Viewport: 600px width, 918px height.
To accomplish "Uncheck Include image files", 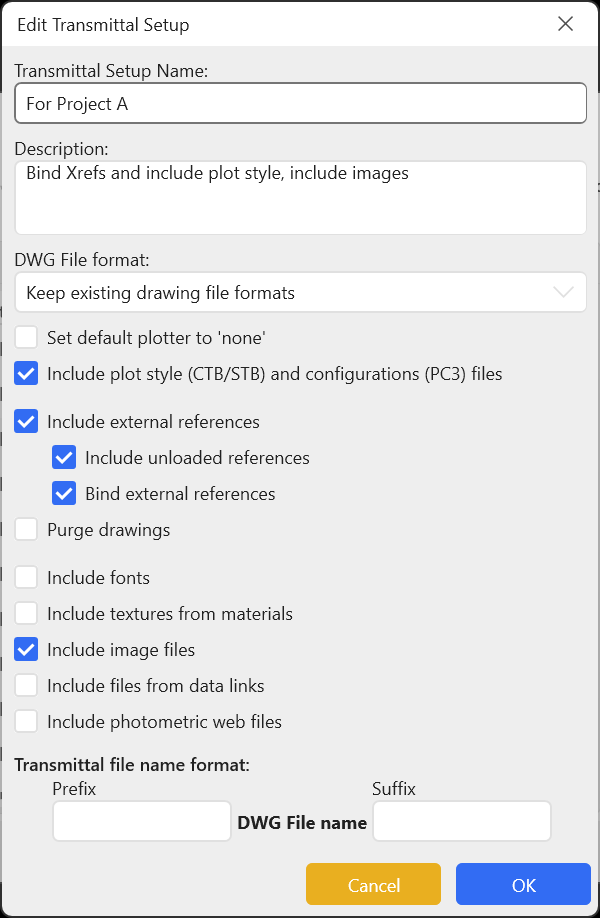I will point(27,650).
